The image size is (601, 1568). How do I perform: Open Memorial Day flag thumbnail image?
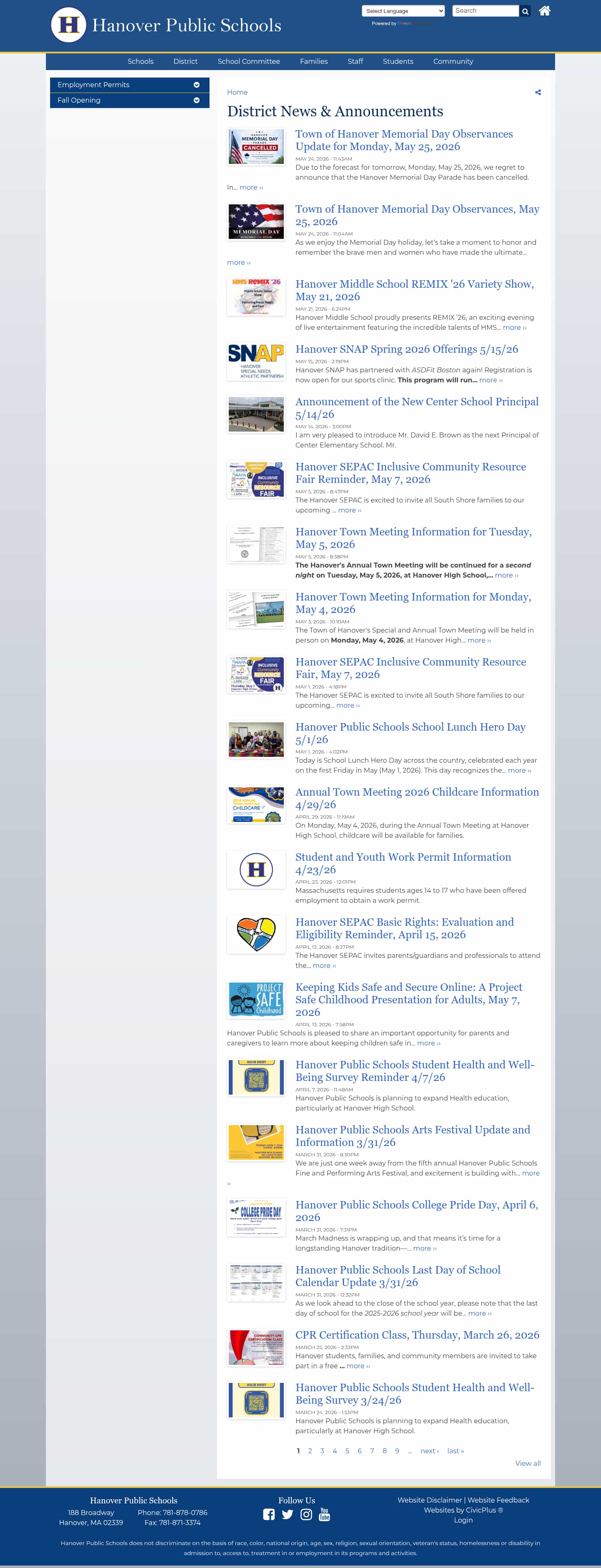pos(256,221)
